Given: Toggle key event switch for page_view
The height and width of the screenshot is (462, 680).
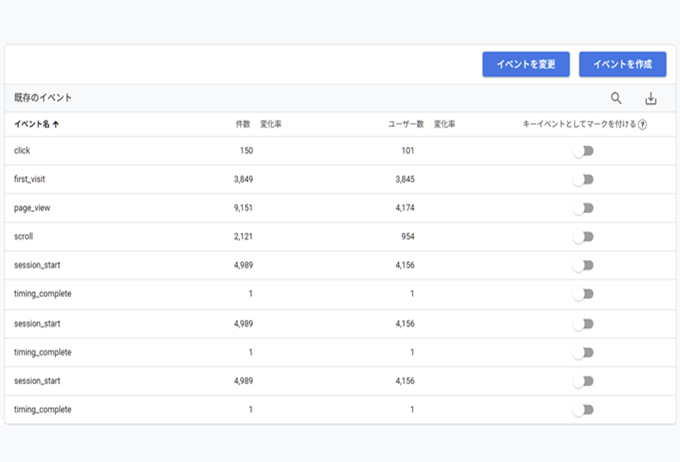Looking at the screenshot, I should pyautogui.click(x=583, y=208).
